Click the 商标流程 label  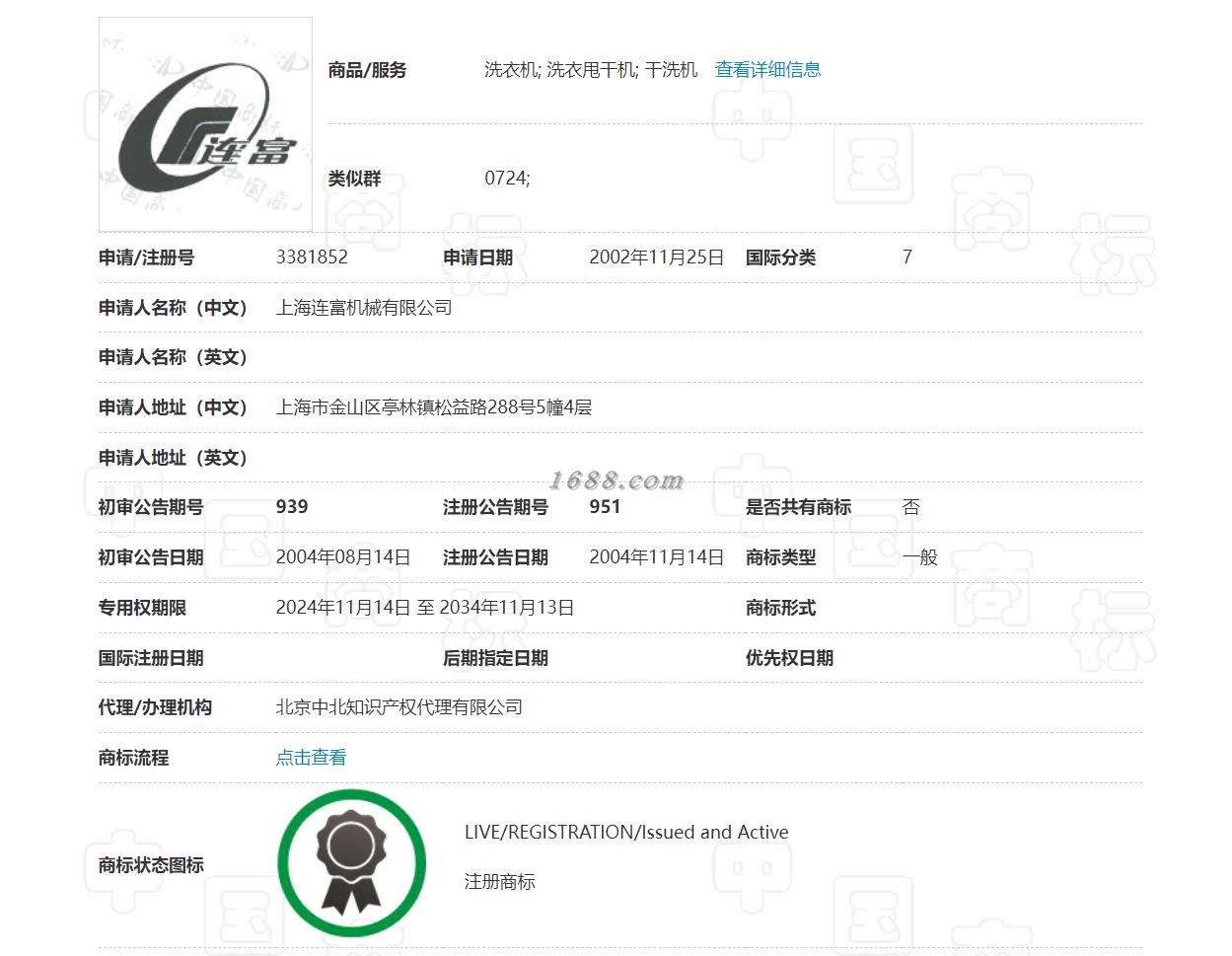[x=133, y=758]
